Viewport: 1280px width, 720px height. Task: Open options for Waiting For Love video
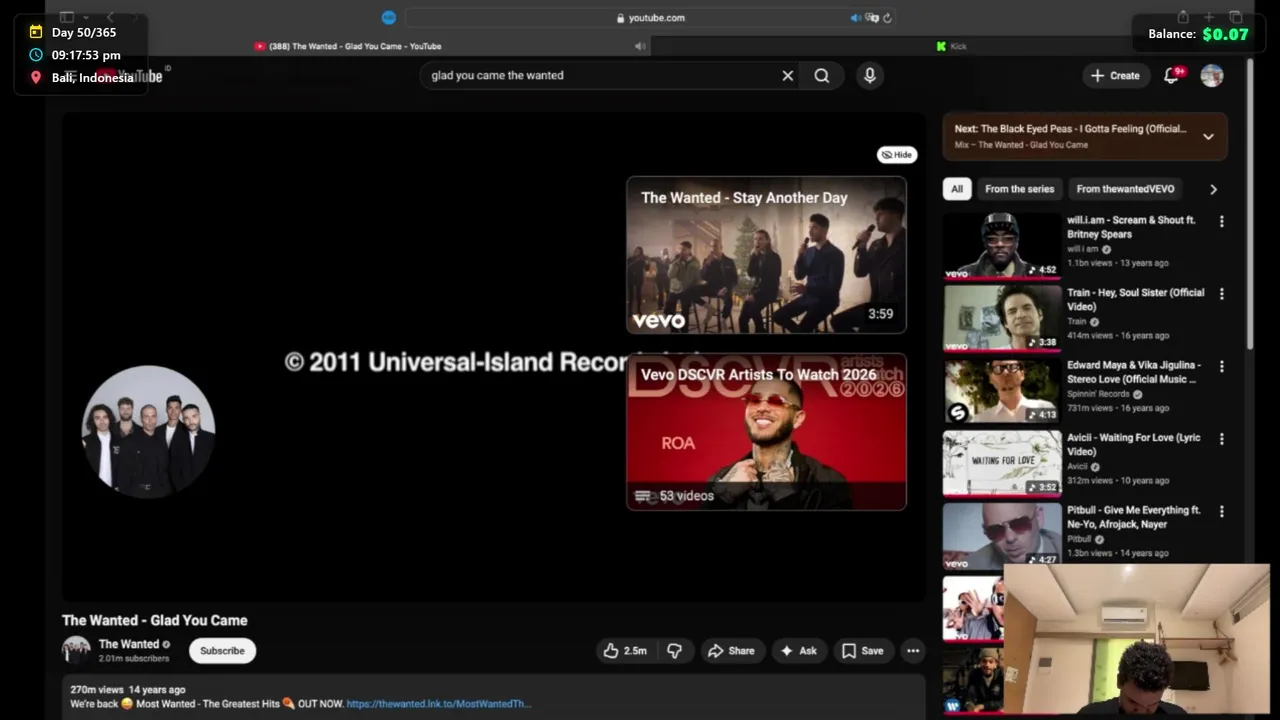click(x=1221, y=439)
